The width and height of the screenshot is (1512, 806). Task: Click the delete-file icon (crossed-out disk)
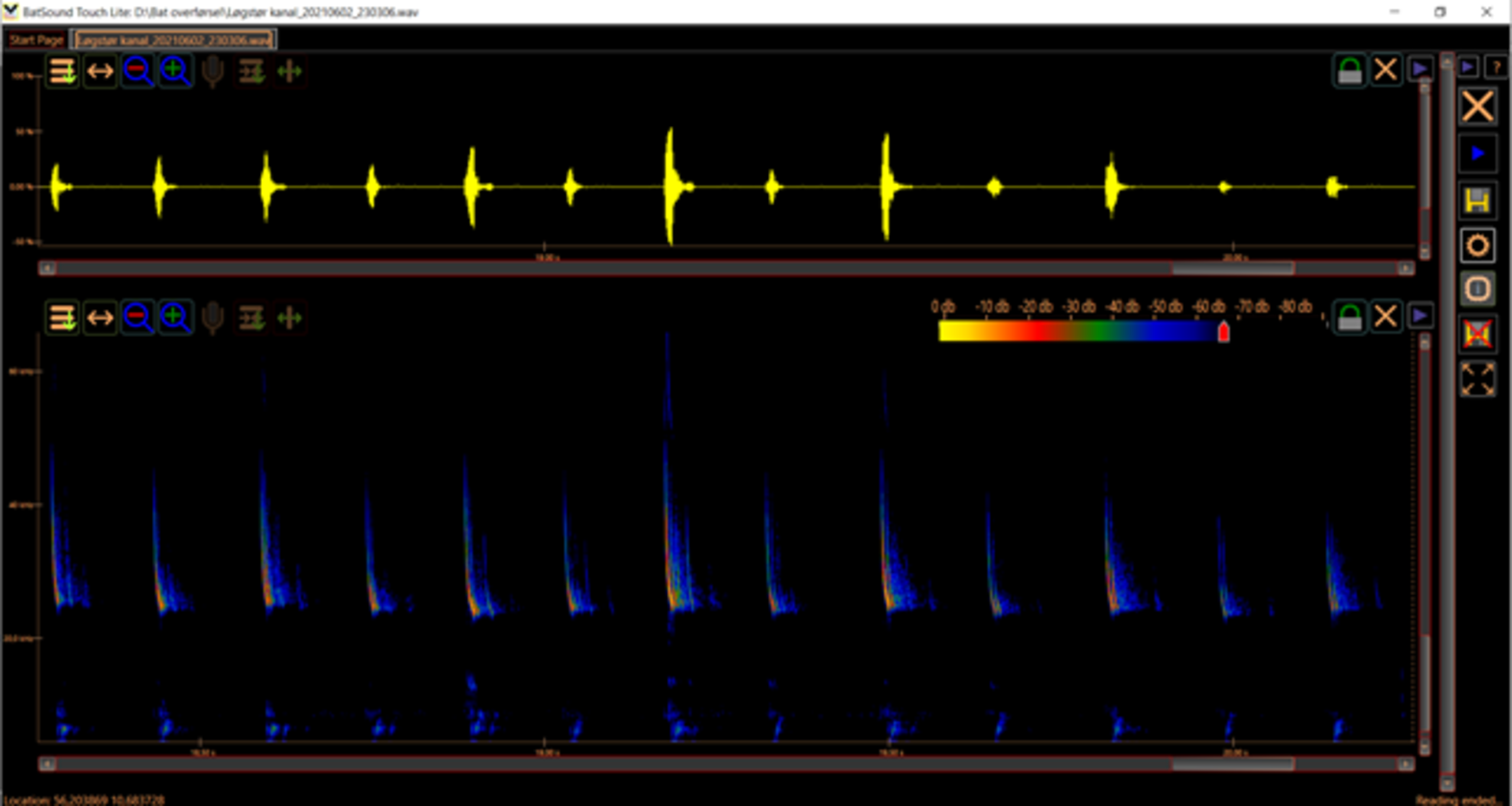tap(1477, 334)
